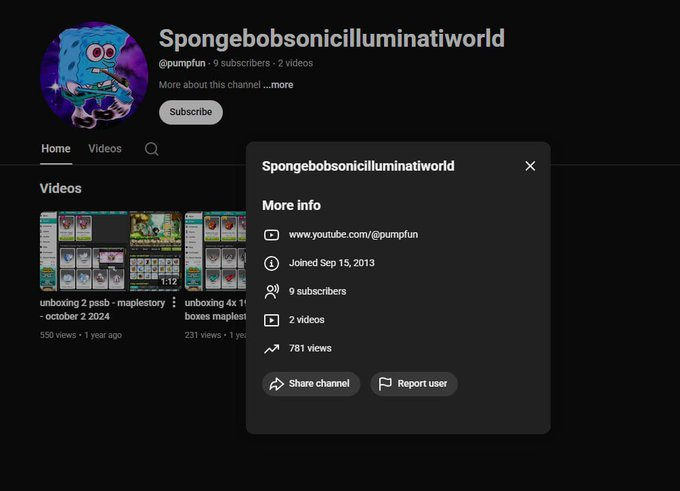
Task: Click the large Spongebobsonicilluminatiworld channel heading
Action: (332, 39)
